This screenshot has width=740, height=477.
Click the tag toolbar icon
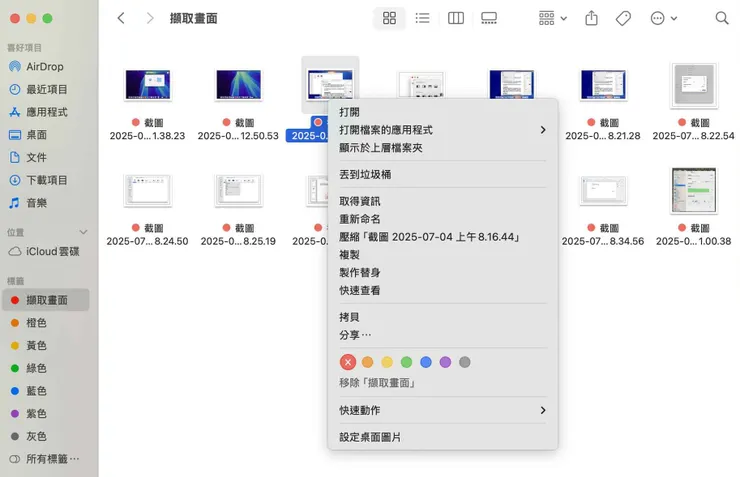(623, 18)
